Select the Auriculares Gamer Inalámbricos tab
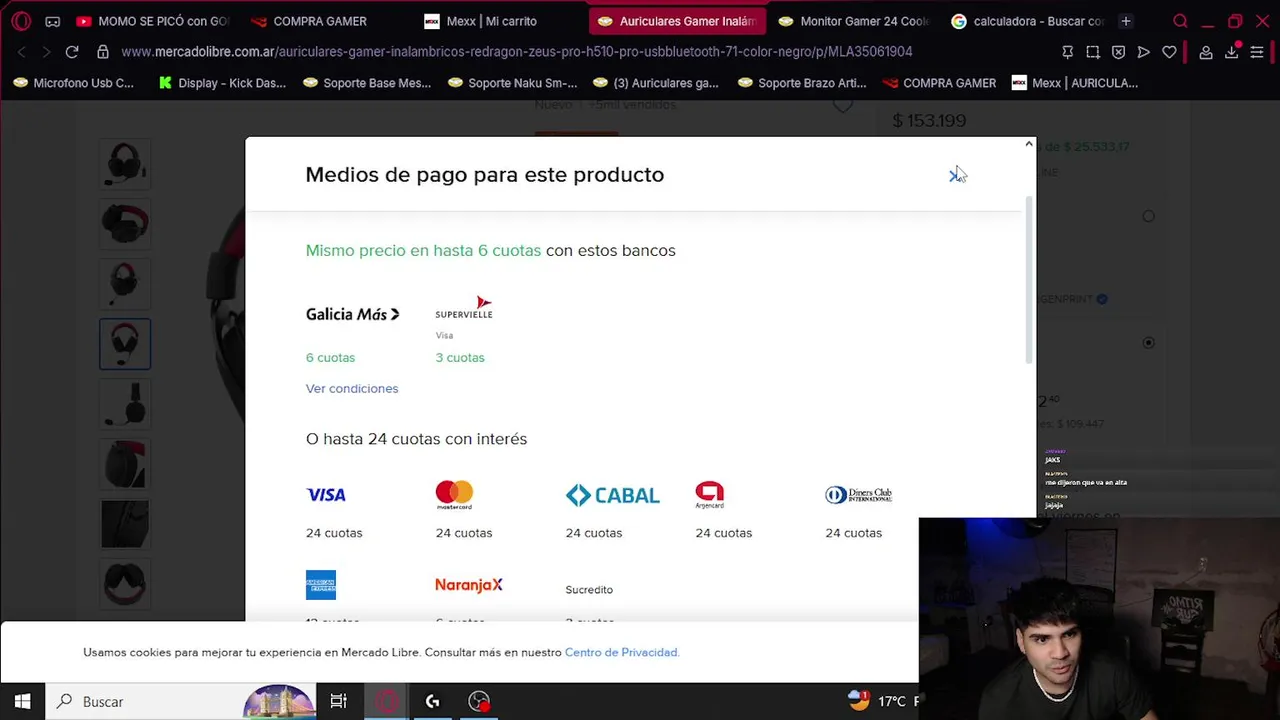Image resolution: width=1280 pixels, height=720 pixels. tap(678, 21)
